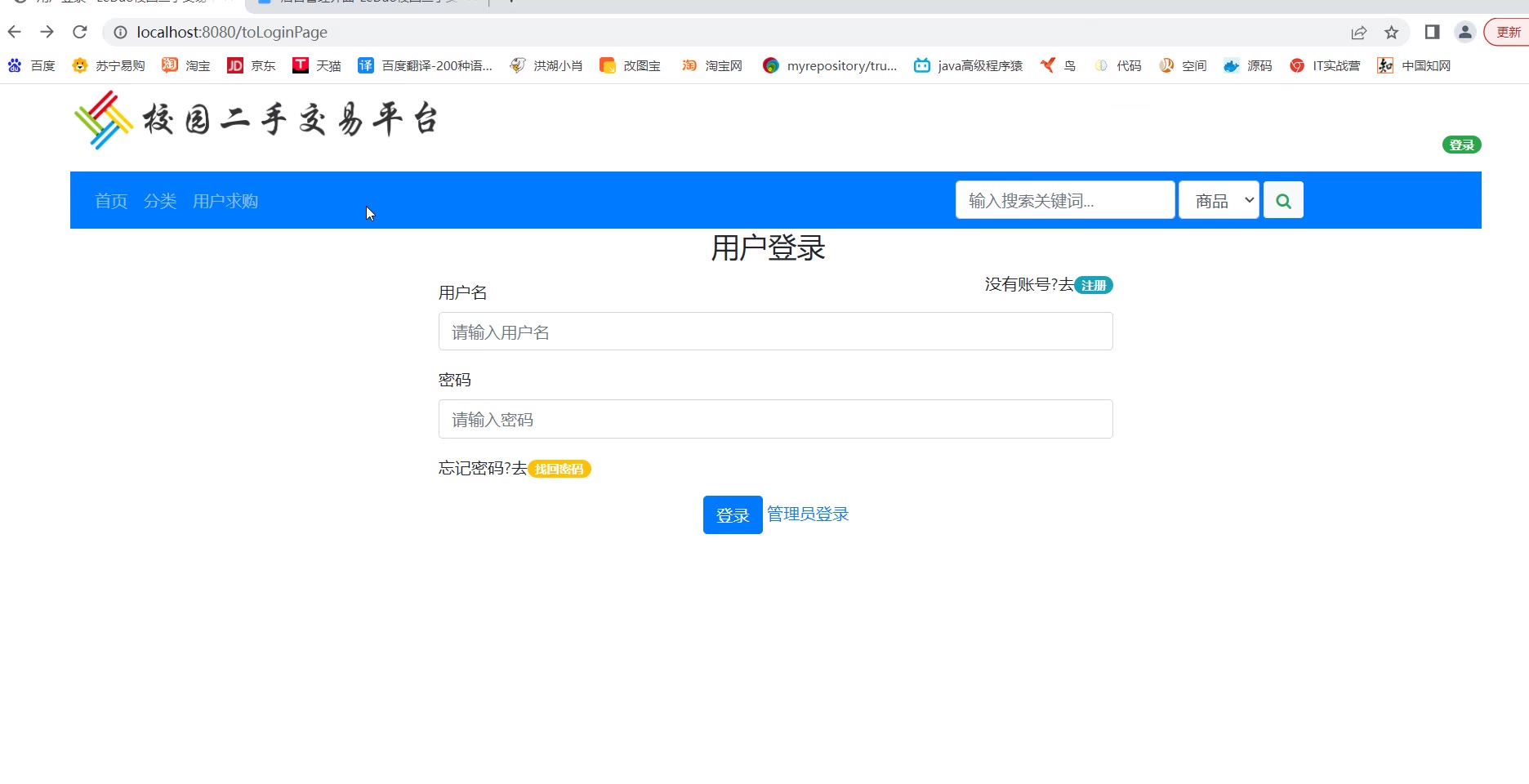View site information icon beside the URL

[120, 32]
